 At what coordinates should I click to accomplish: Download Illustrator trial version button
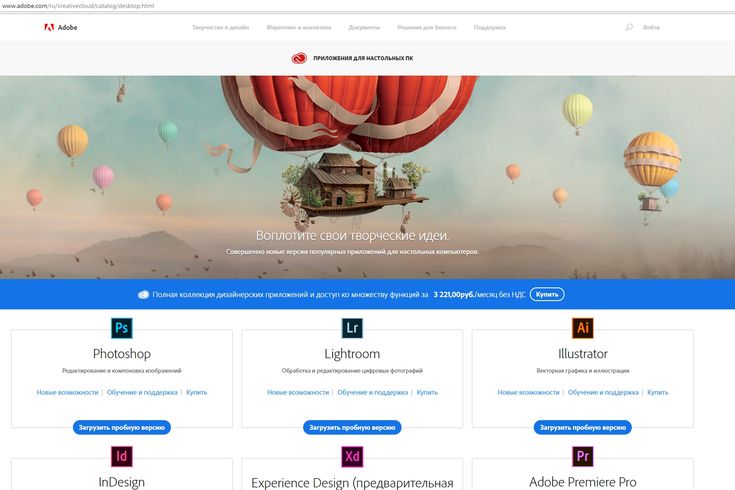click(x=583, y=428)
